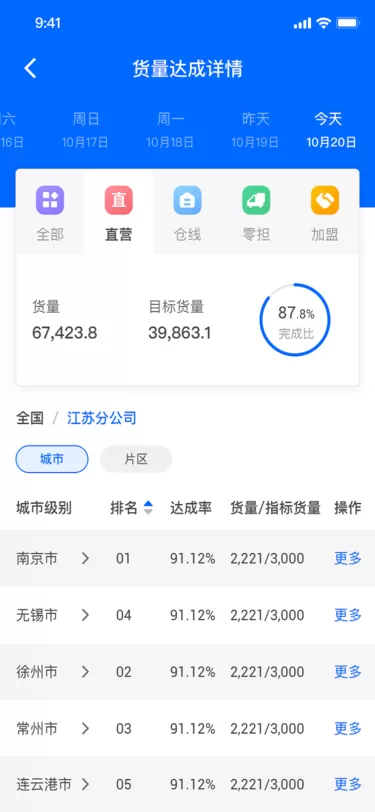Tap the battery status icon
The image size is (375, 812).
[x=347, y=23]
